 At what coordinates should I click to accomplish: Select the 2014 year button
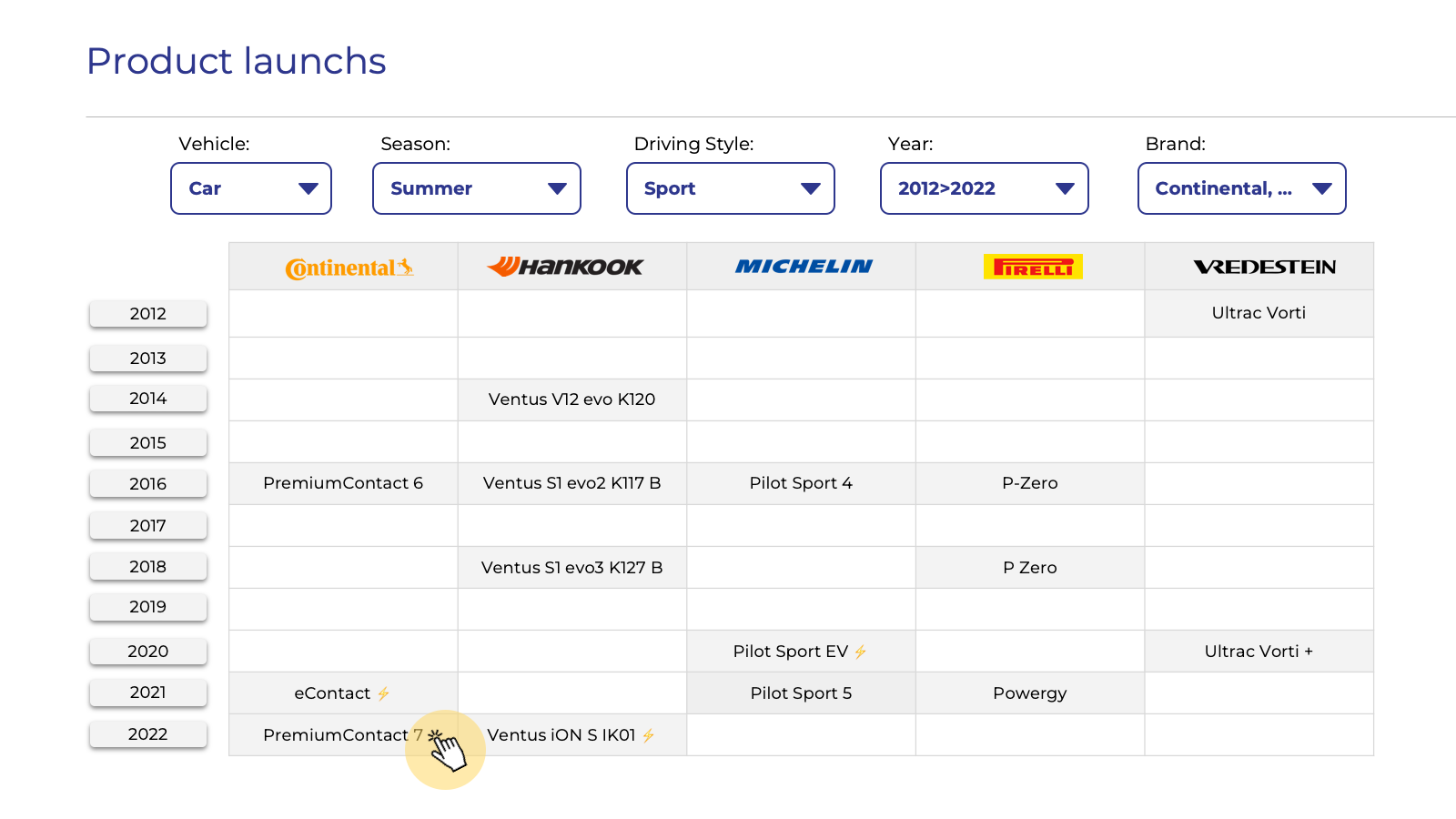pos(148,399)
